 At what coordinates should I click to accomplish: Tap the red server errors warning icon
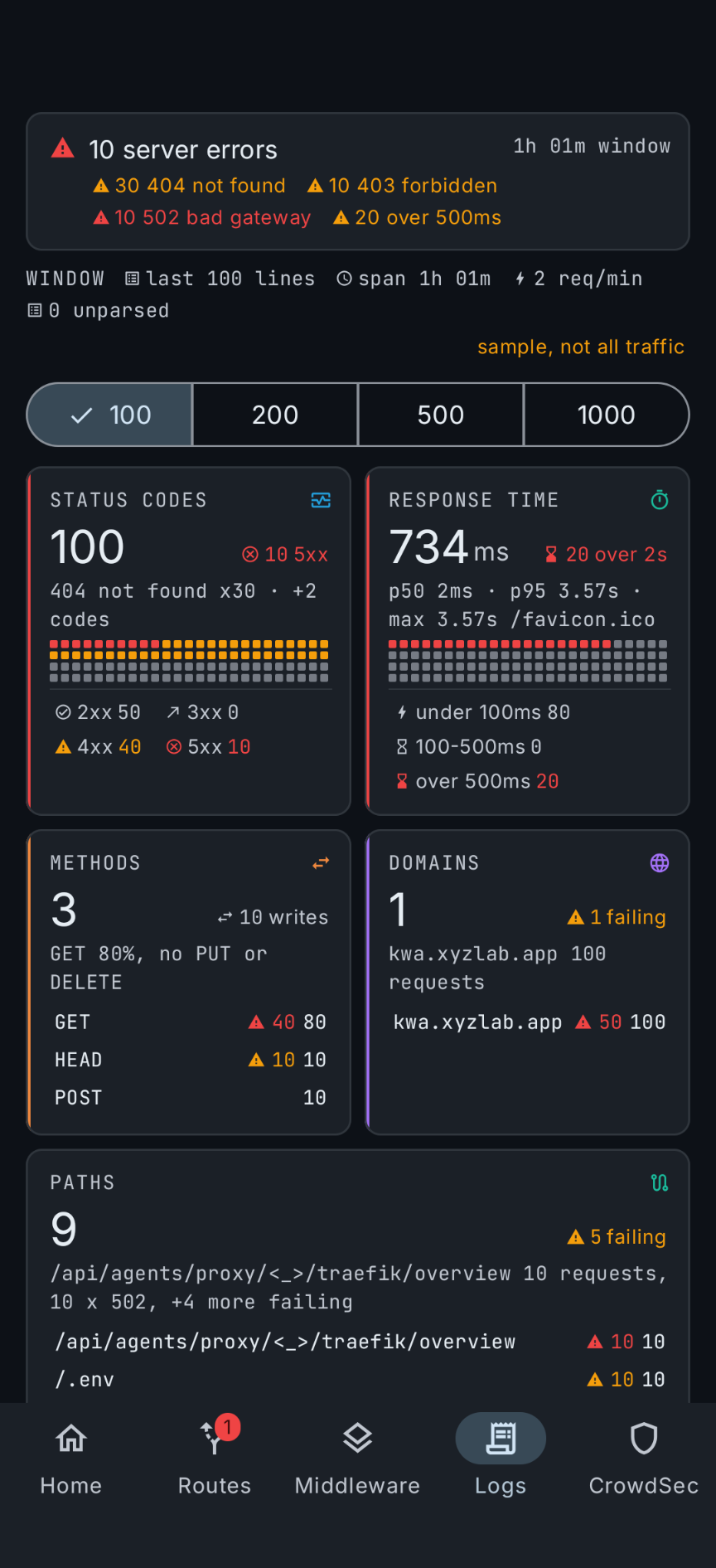[x=63, y=148]
